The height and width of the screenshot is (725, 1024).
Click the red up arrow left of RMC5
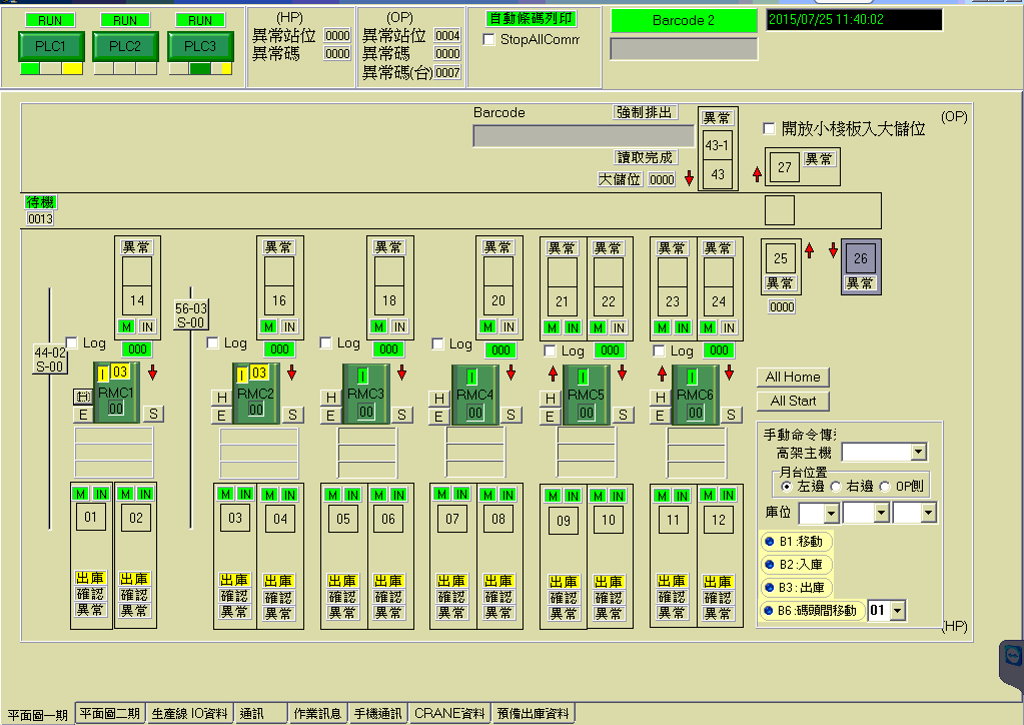(550, 373)
